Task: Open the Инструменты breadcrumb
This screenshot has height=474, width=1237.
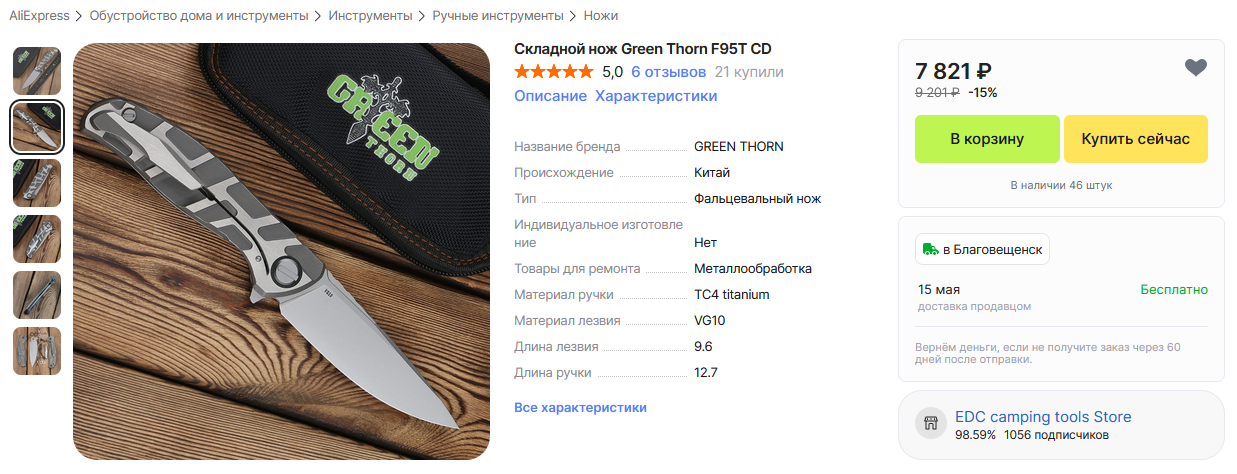Action: click(370, 16)
